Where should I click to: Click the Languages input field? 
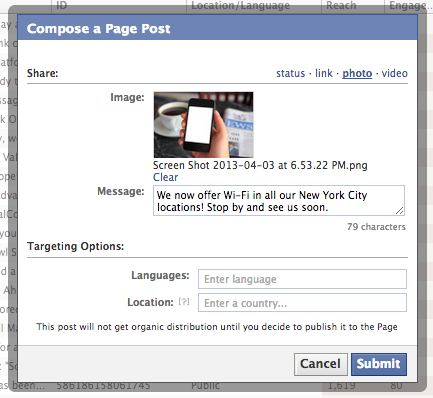coord(302,279)
